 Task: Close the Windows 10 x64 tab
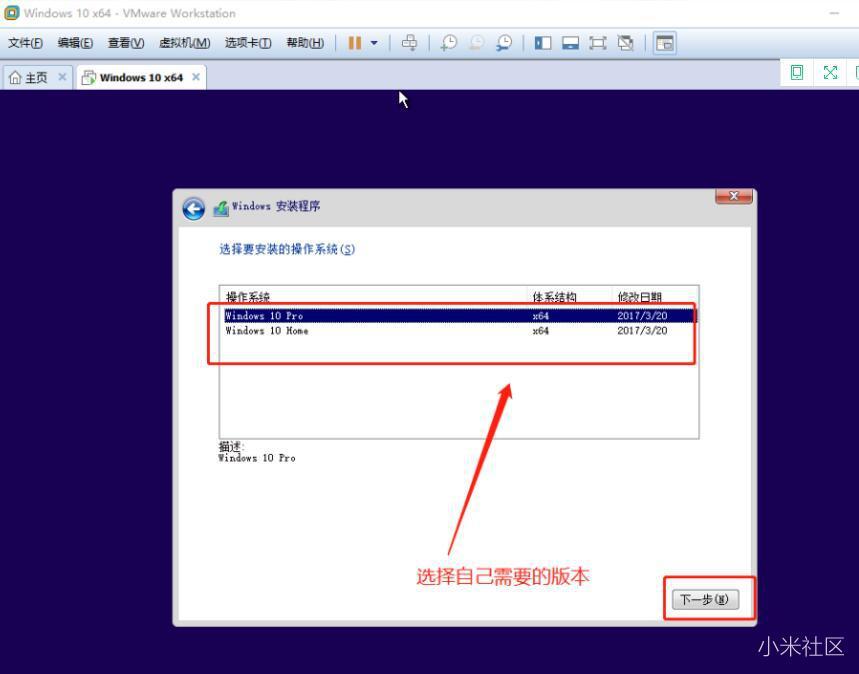pyautogui.click(x=196, y=77)
